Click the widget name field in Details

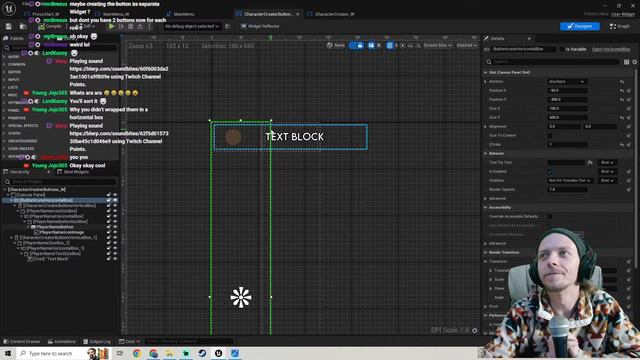click(x=524, y=49)
